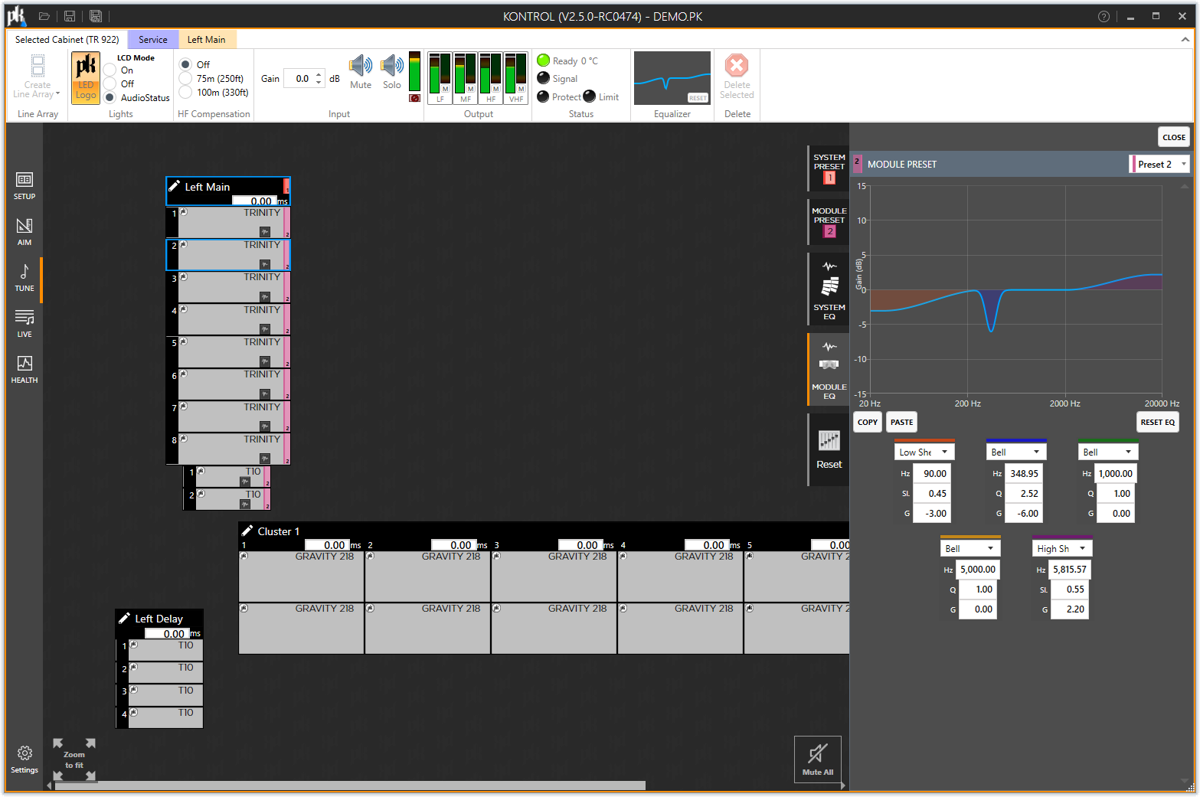Close the Module EQ panel
1200x797 pixels.
click(x=1173, y=137)
